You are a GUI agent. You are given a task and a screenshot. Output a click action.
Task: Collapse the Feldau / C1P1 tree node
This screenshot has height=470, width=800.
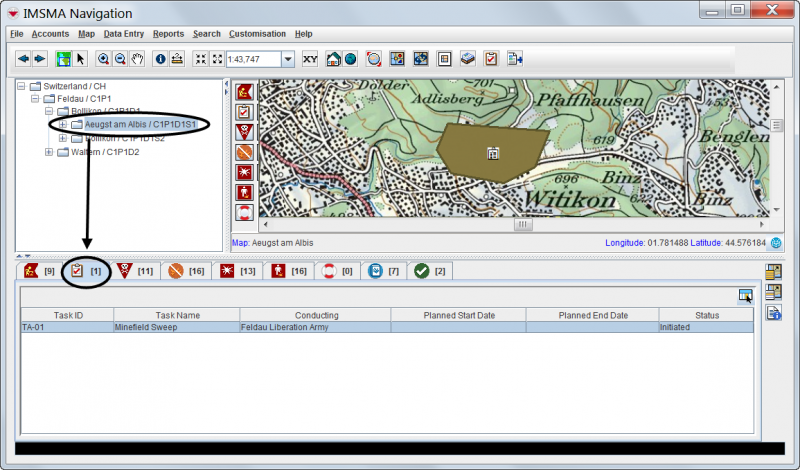click(35, 98)
